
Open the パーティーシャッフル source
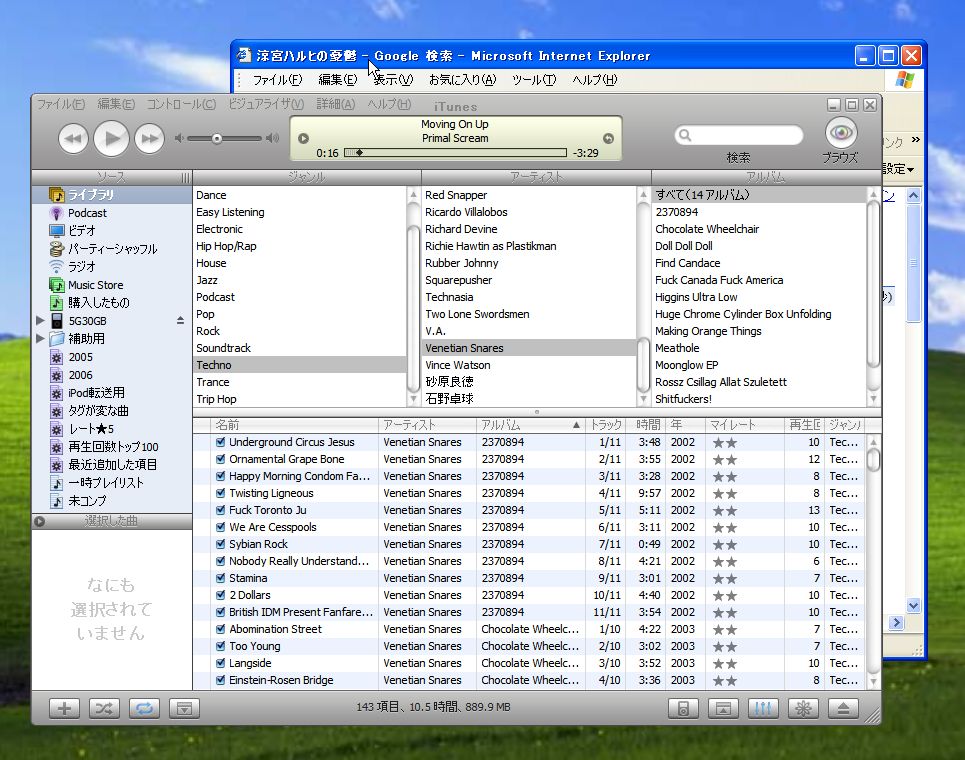tap(112, 249)
